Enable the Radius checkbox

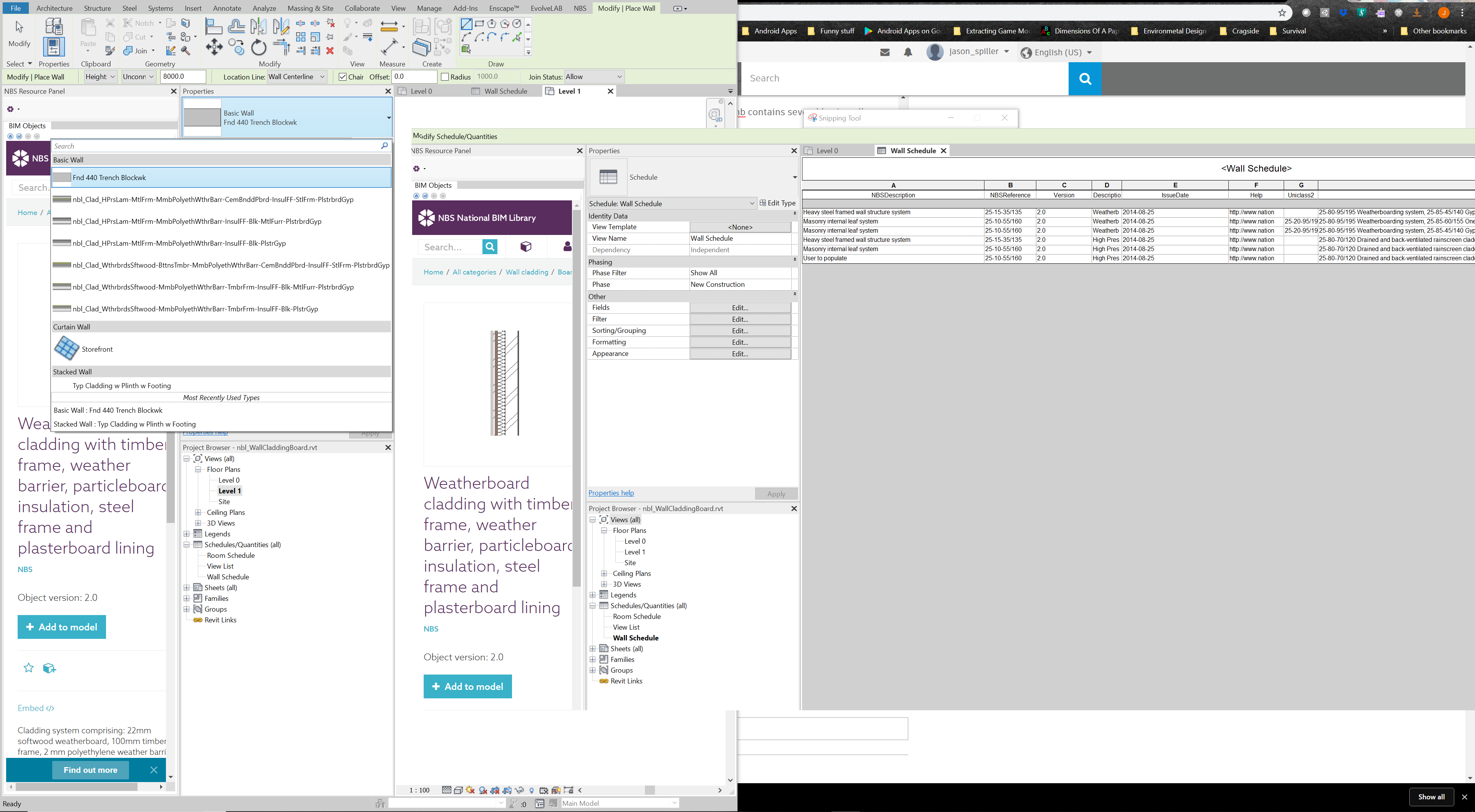445,77
